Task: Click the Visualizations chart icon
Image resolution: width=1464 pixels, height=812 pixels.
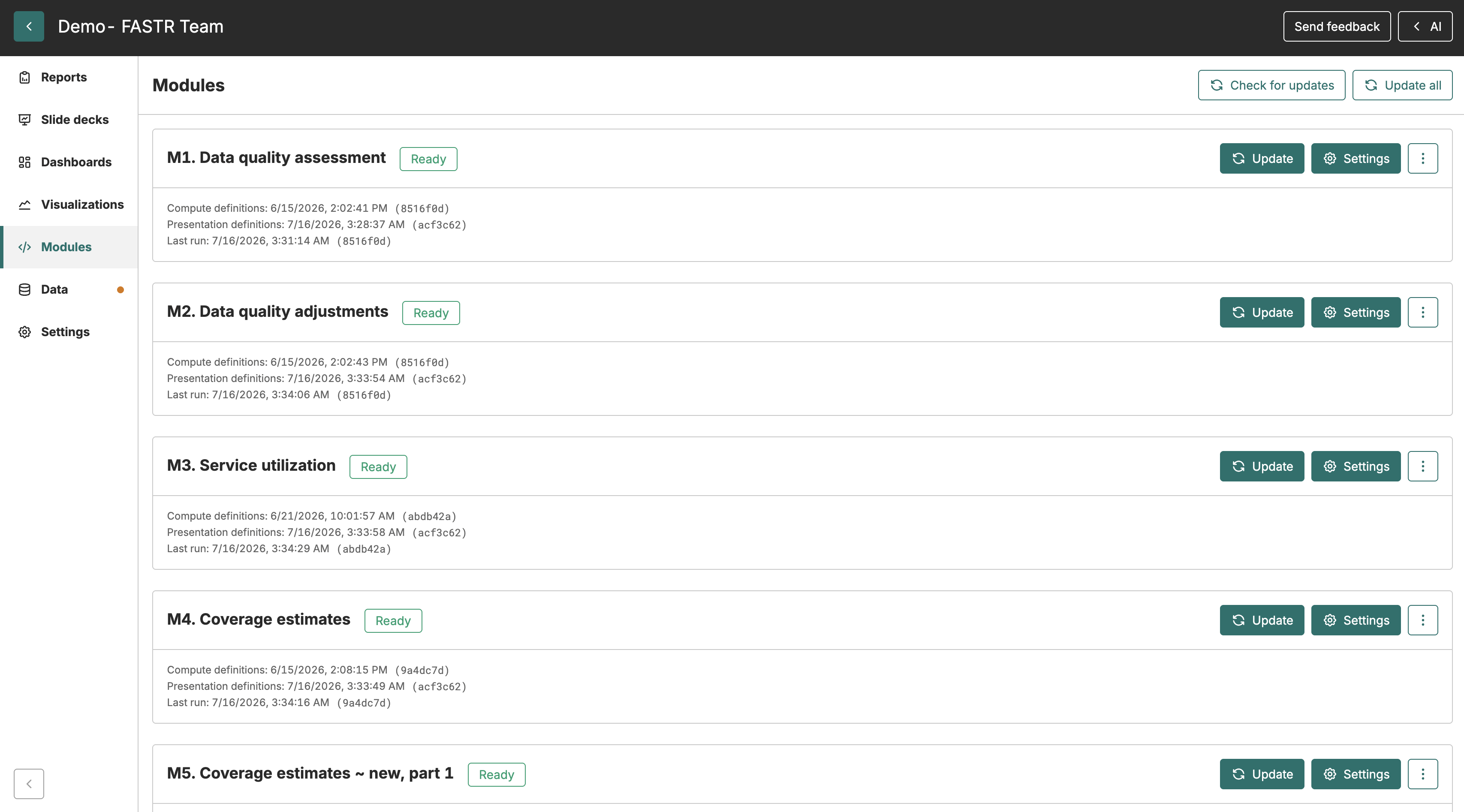Action: click(x=24, y=205)
